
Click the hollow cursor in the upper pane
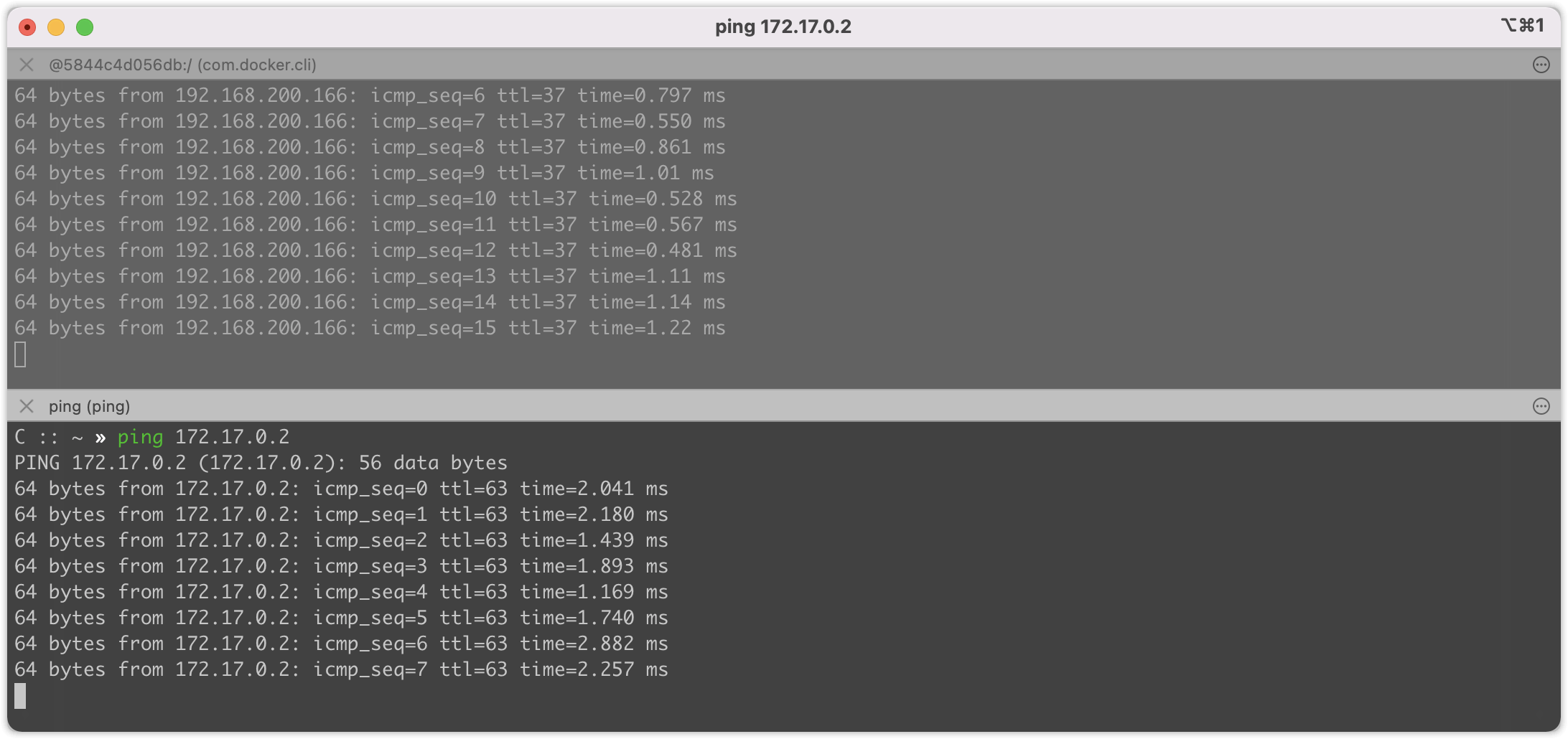20,354
